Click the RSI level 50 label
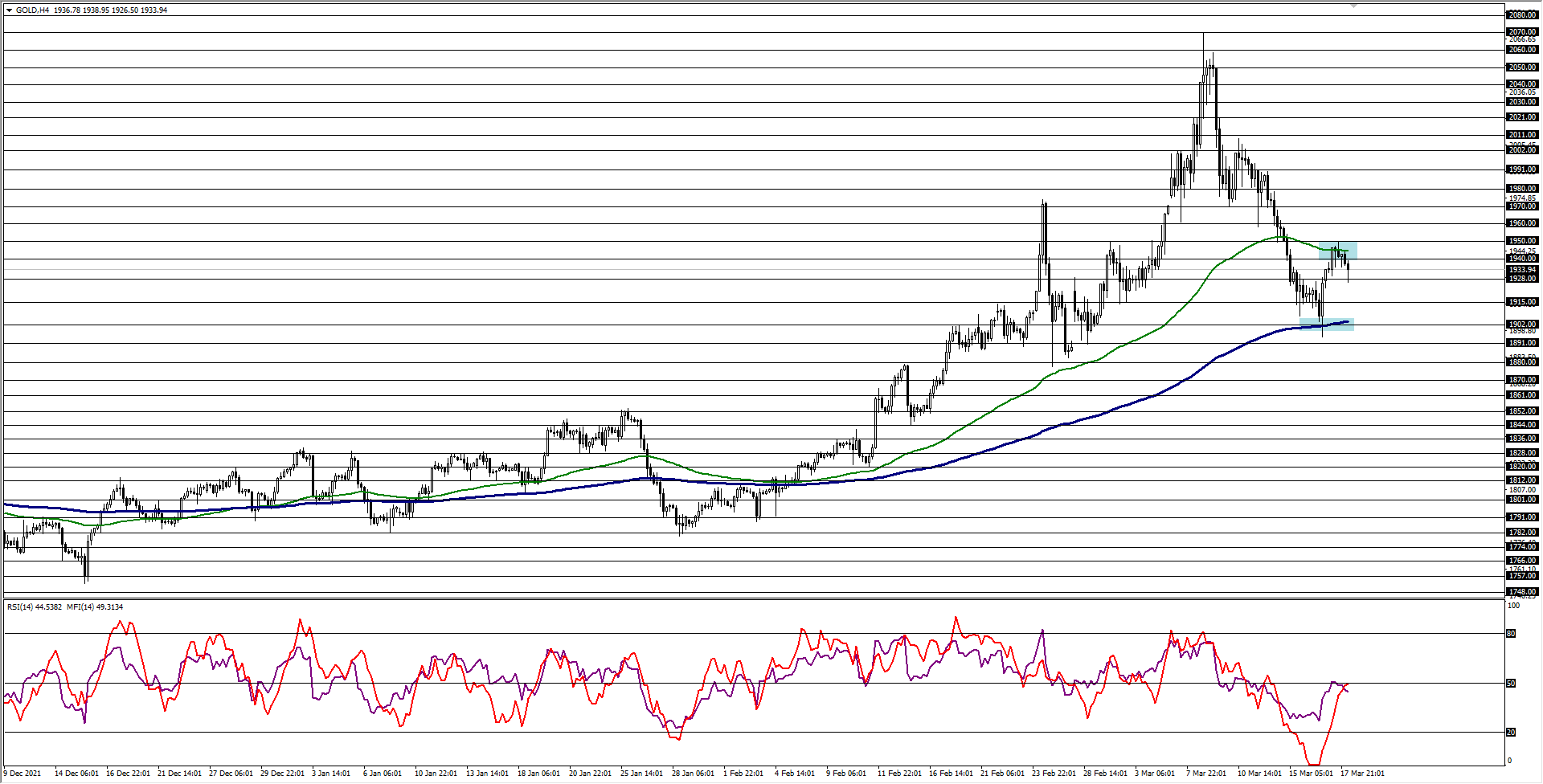The image size is (1543, 784). click(x=1511, y=684)
